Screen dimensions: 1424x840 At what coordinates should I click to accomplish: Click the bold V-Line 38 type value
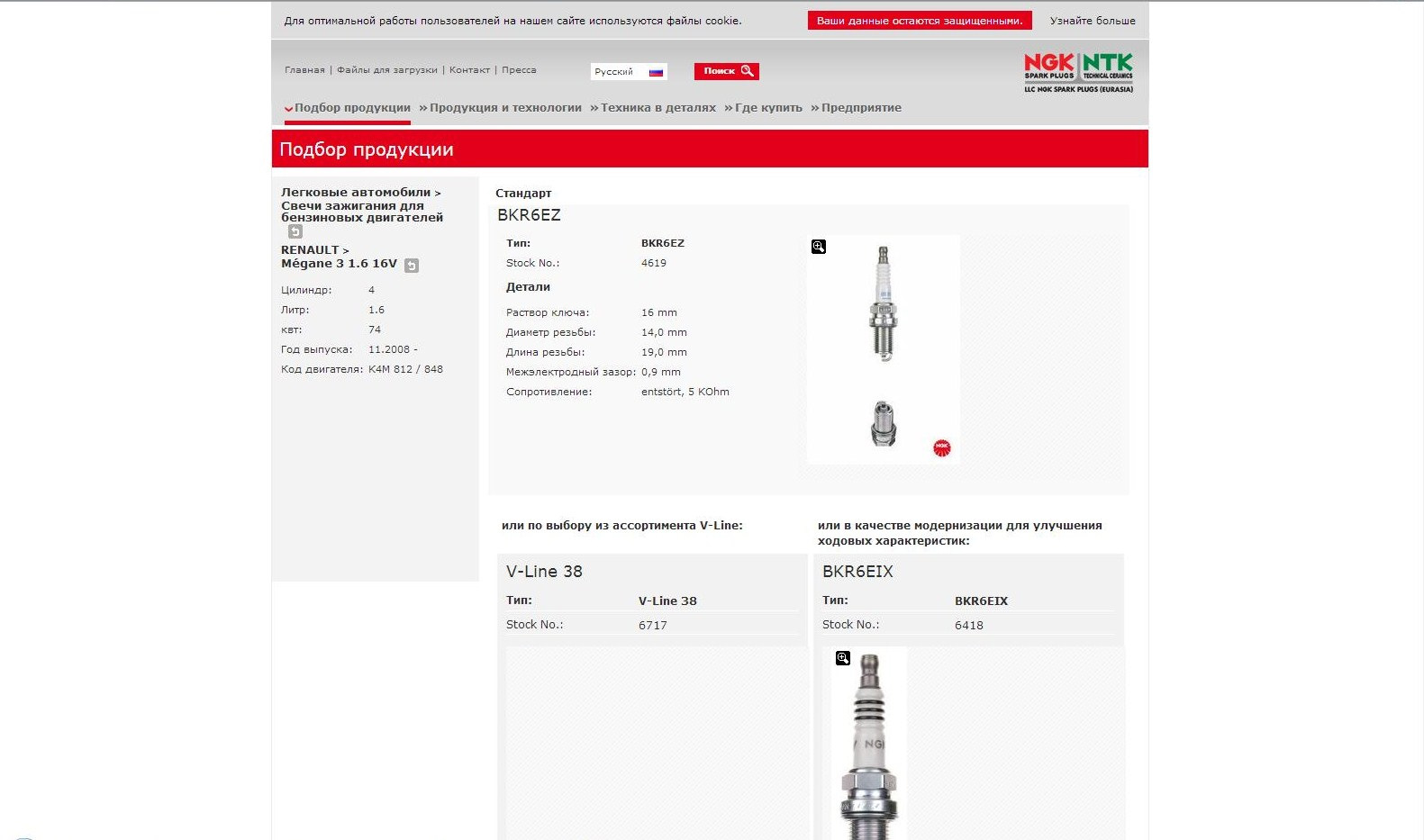click(667, 601)
